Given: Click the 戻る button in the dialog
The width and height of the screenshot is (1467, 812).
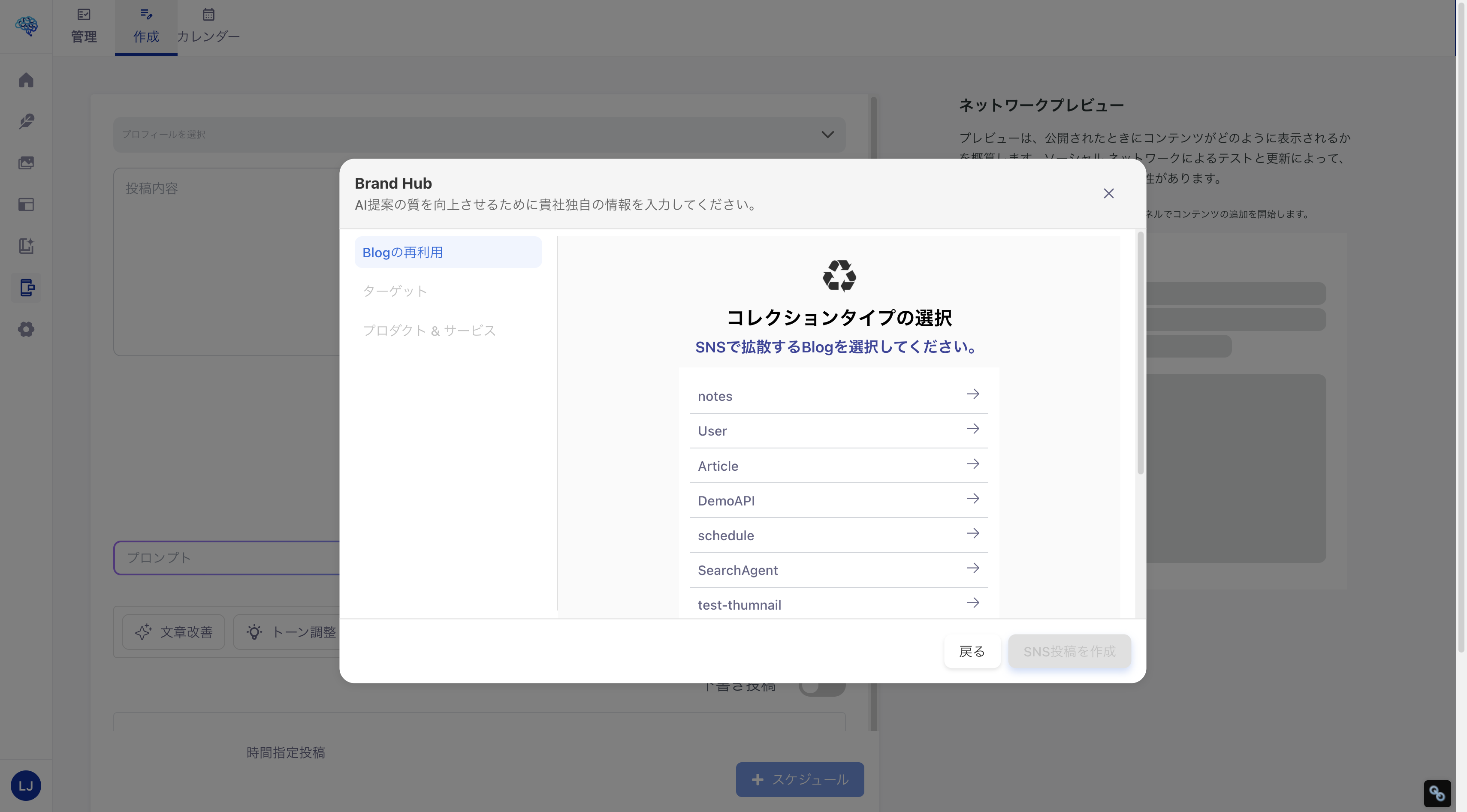Looking at the screenshot, I should 972,651.
